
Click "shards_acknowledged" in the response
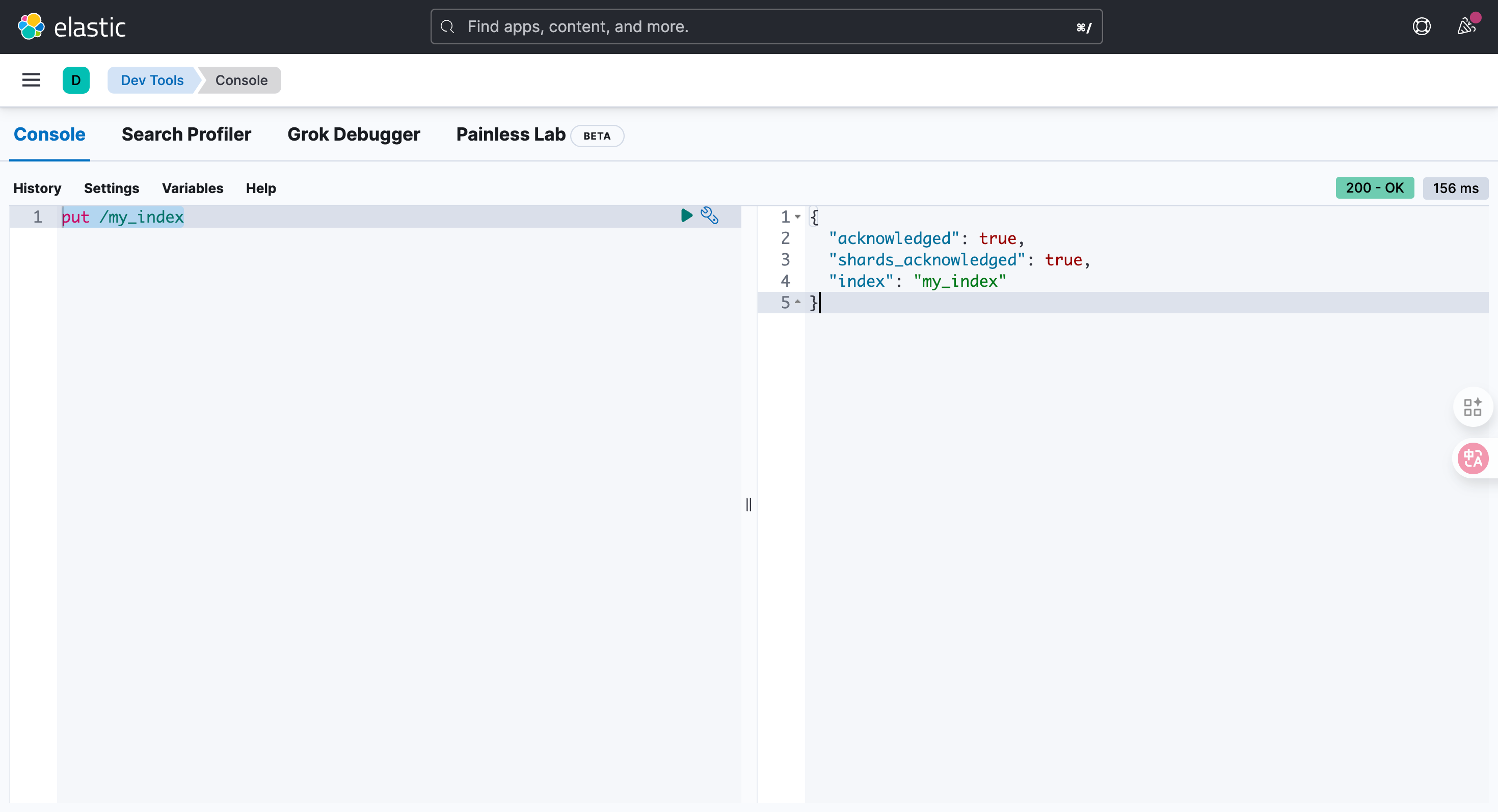point(927,260)
